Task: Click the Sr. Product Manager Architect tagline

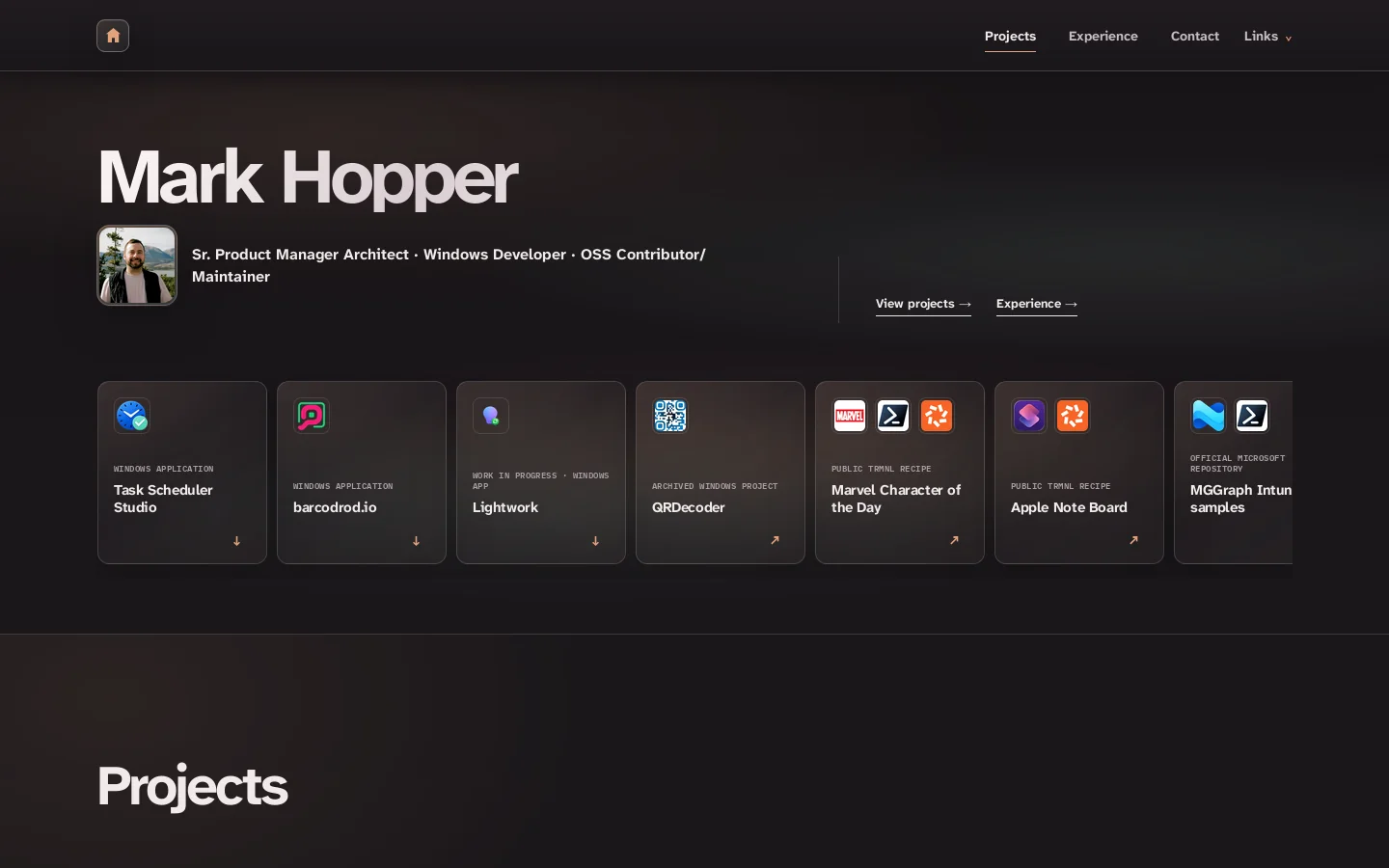Action: coord(449,265)
